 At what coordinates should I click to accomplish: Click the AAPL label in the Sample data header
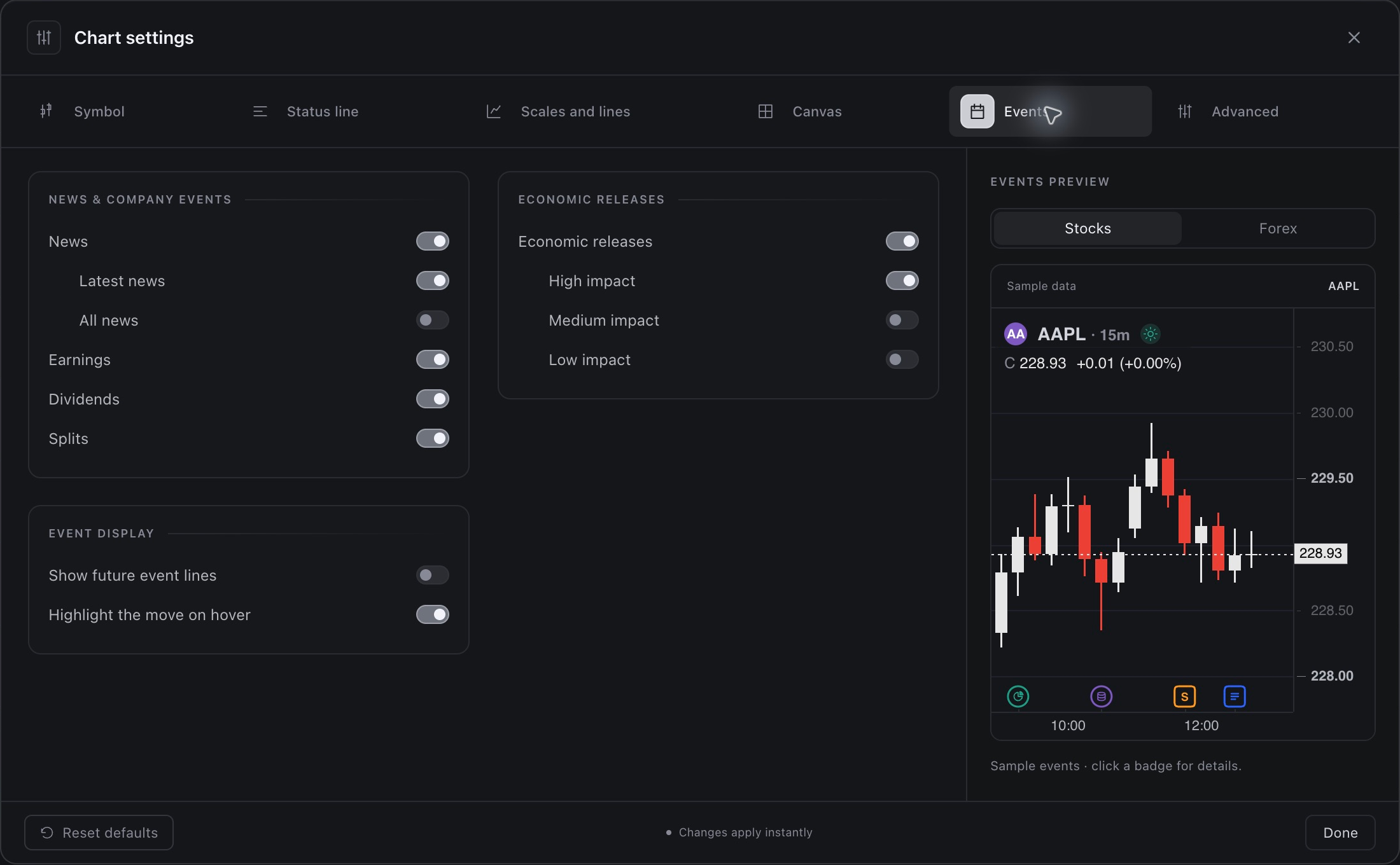click(1343, 286)
